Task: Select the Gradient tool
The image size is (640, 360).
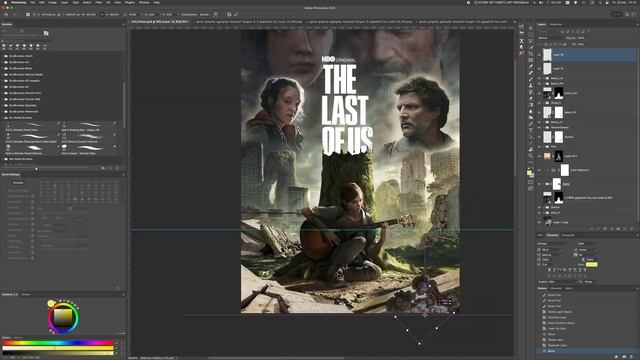Action: coord(531,104)
